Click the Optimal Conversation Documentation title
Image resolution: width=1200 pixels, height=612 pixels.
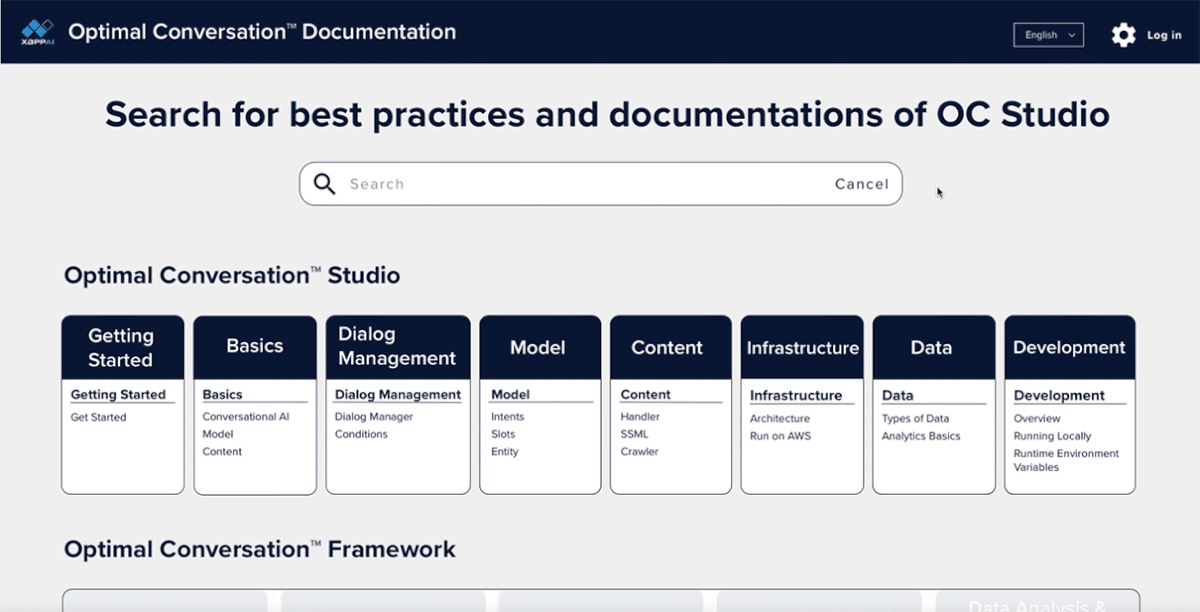point(262,32)
